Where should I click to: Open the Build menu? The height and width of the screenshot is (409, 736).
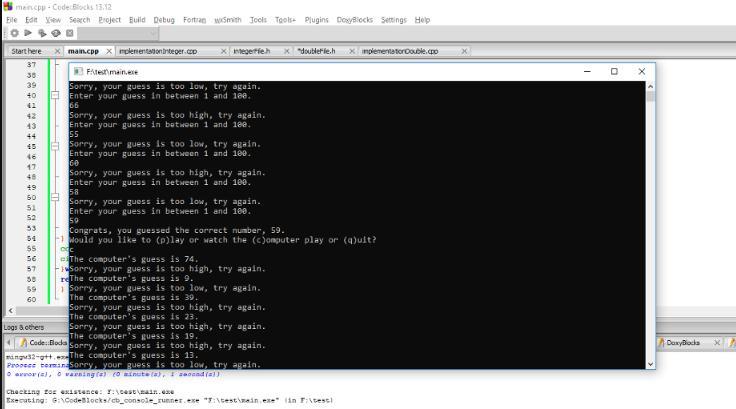pos(137,20)
